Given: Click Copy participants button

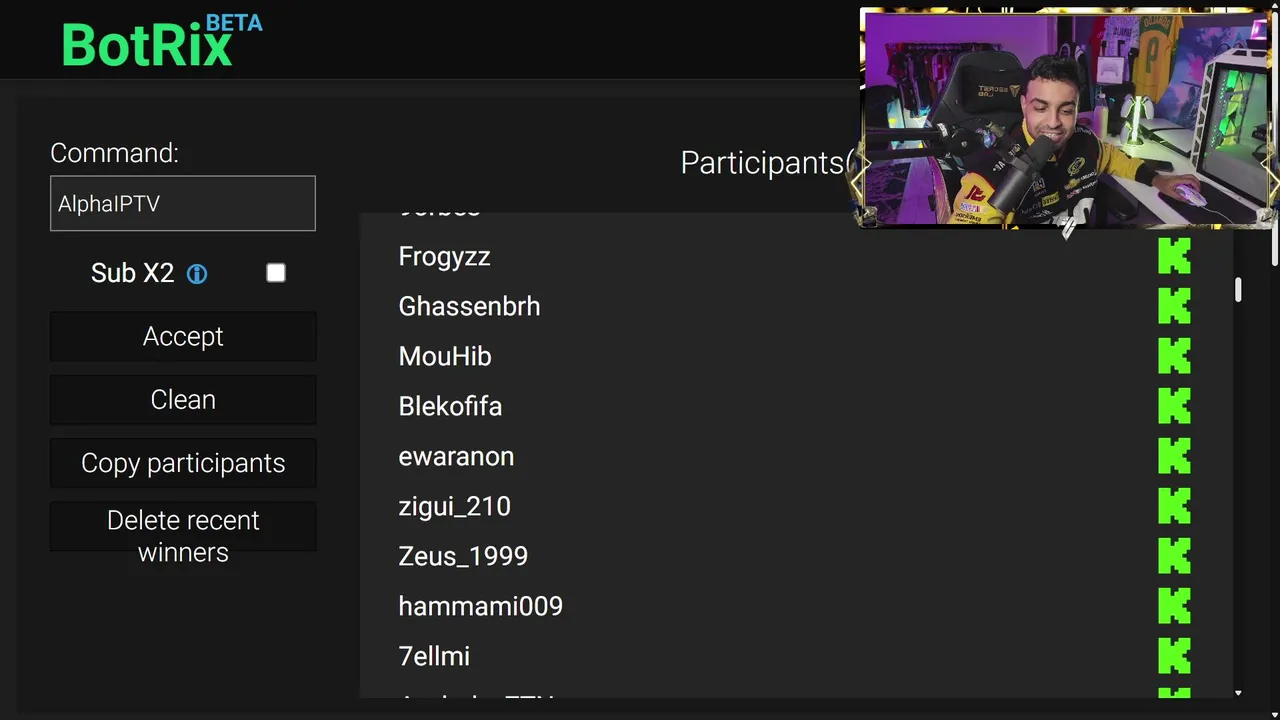Looking at the screenshot, I should coord(183,463).
